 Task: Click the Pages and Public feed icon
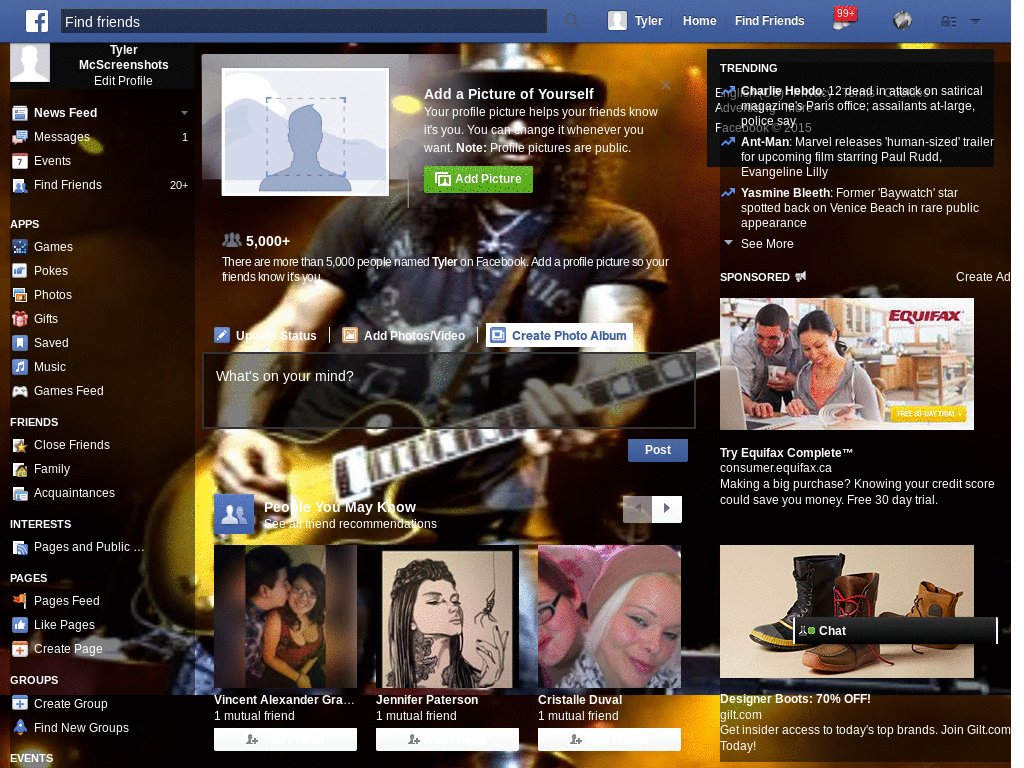coord(20,547)
